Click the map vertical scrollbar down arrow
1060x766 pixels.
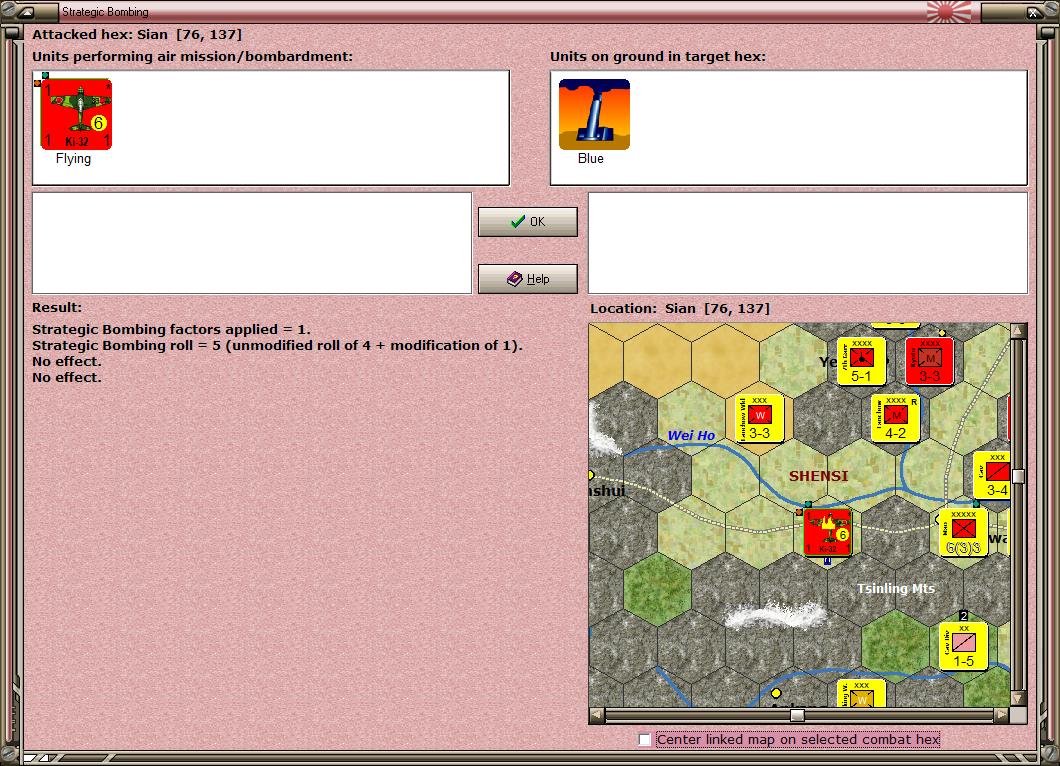pos(1018,698)
